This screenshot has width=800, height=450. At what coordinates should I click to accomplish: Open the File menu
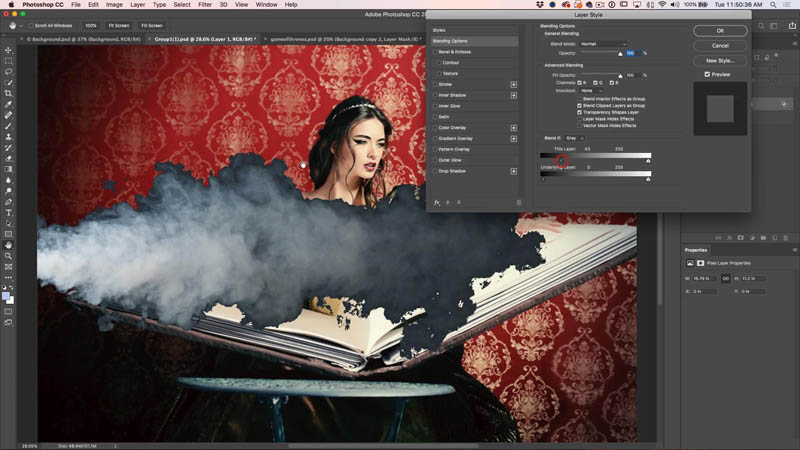coord(76,5)
